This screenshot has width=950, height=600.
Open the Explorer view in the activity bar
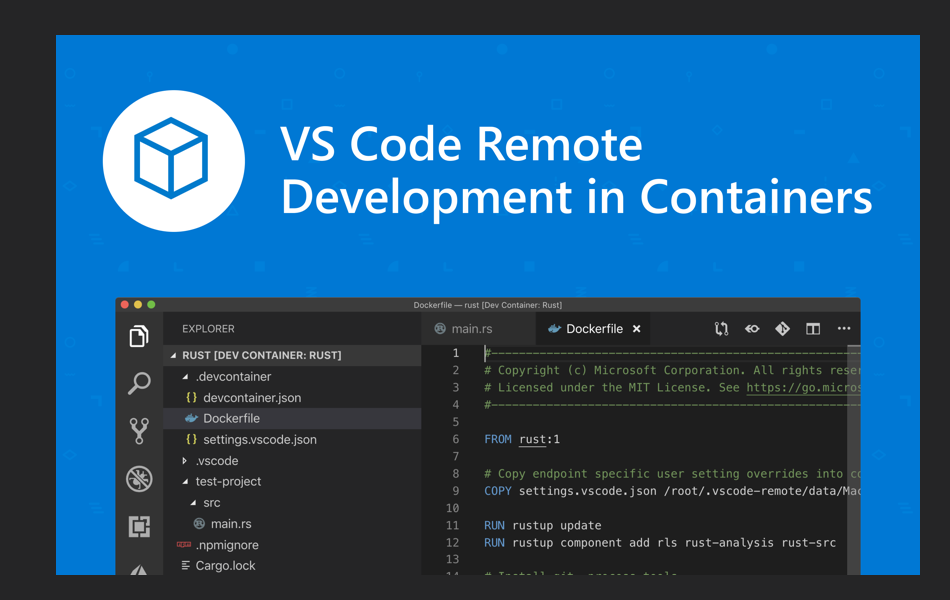point(139,337)
